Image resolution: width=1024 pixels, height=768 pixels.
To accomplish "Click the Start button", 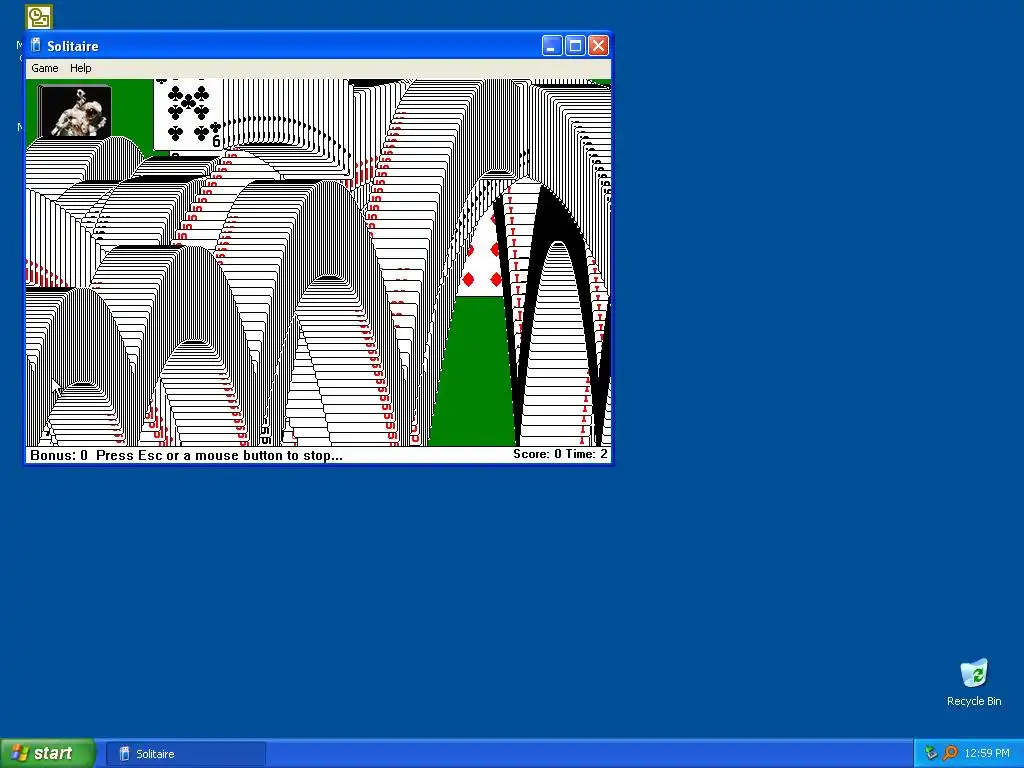I will [x=48, y=753].
